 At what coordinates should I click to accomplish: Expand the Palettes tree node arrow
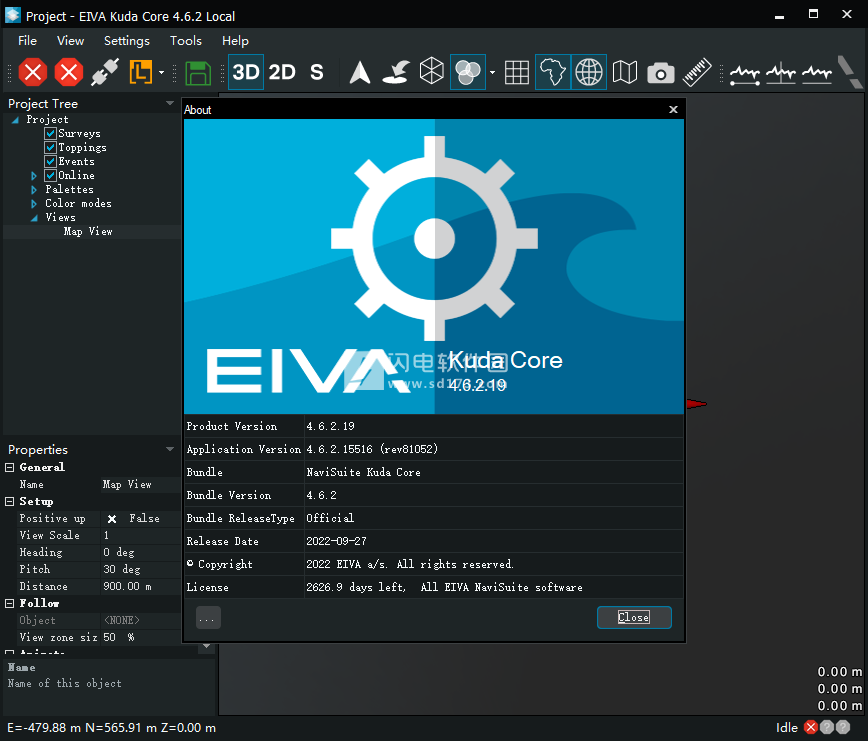click(x=34, y=190)
